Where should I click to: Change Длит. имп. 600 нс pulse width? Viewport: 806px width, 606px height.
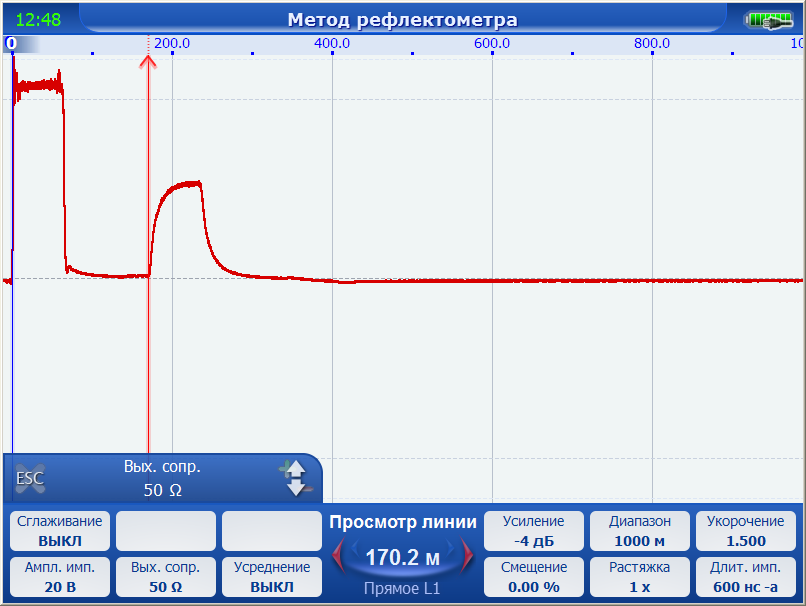tap(745, 577)
